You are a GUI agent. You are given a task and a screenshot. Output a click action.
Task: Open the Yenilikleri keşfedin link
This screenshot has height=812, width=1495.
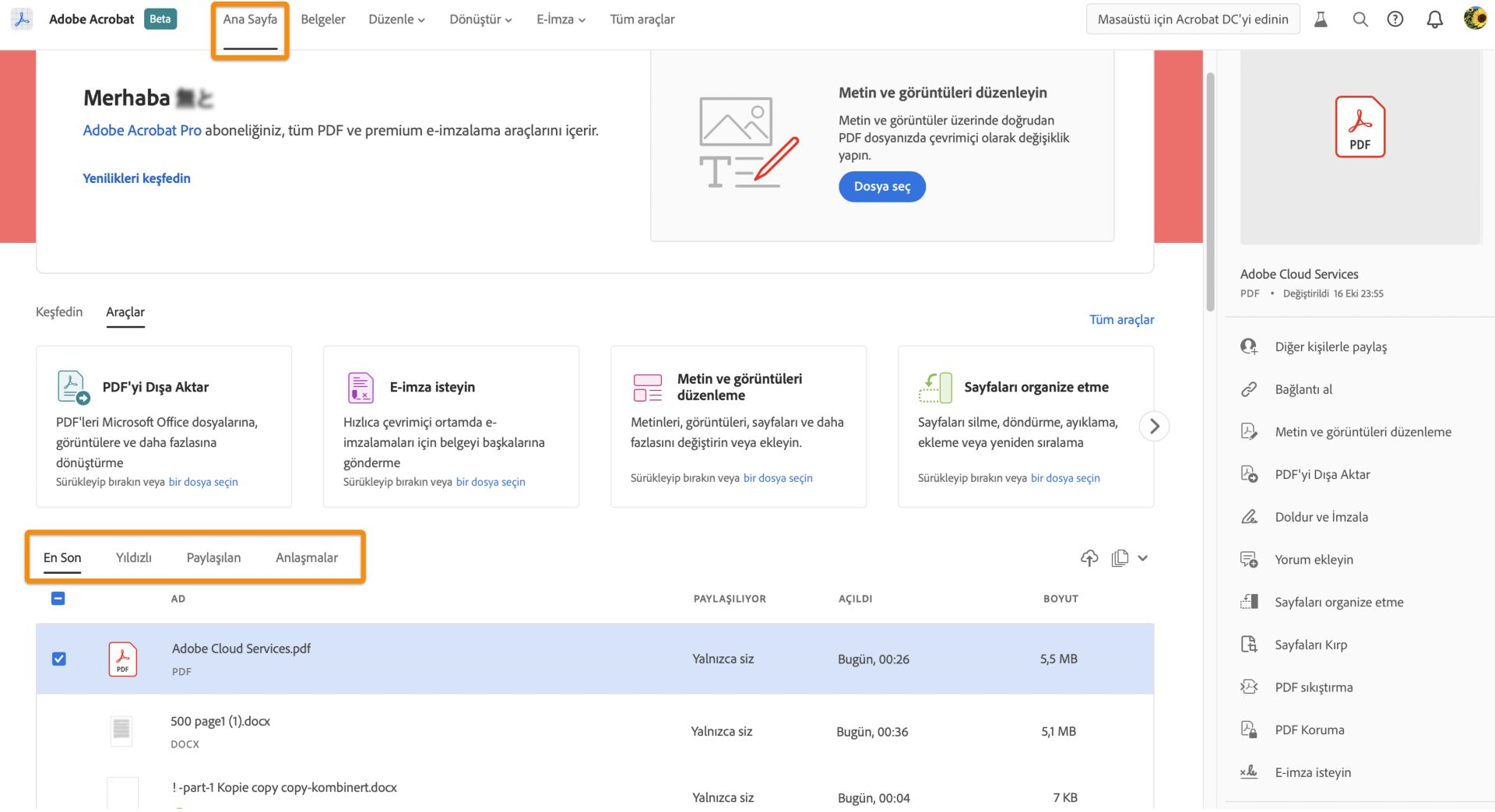(x=137, y=179)
